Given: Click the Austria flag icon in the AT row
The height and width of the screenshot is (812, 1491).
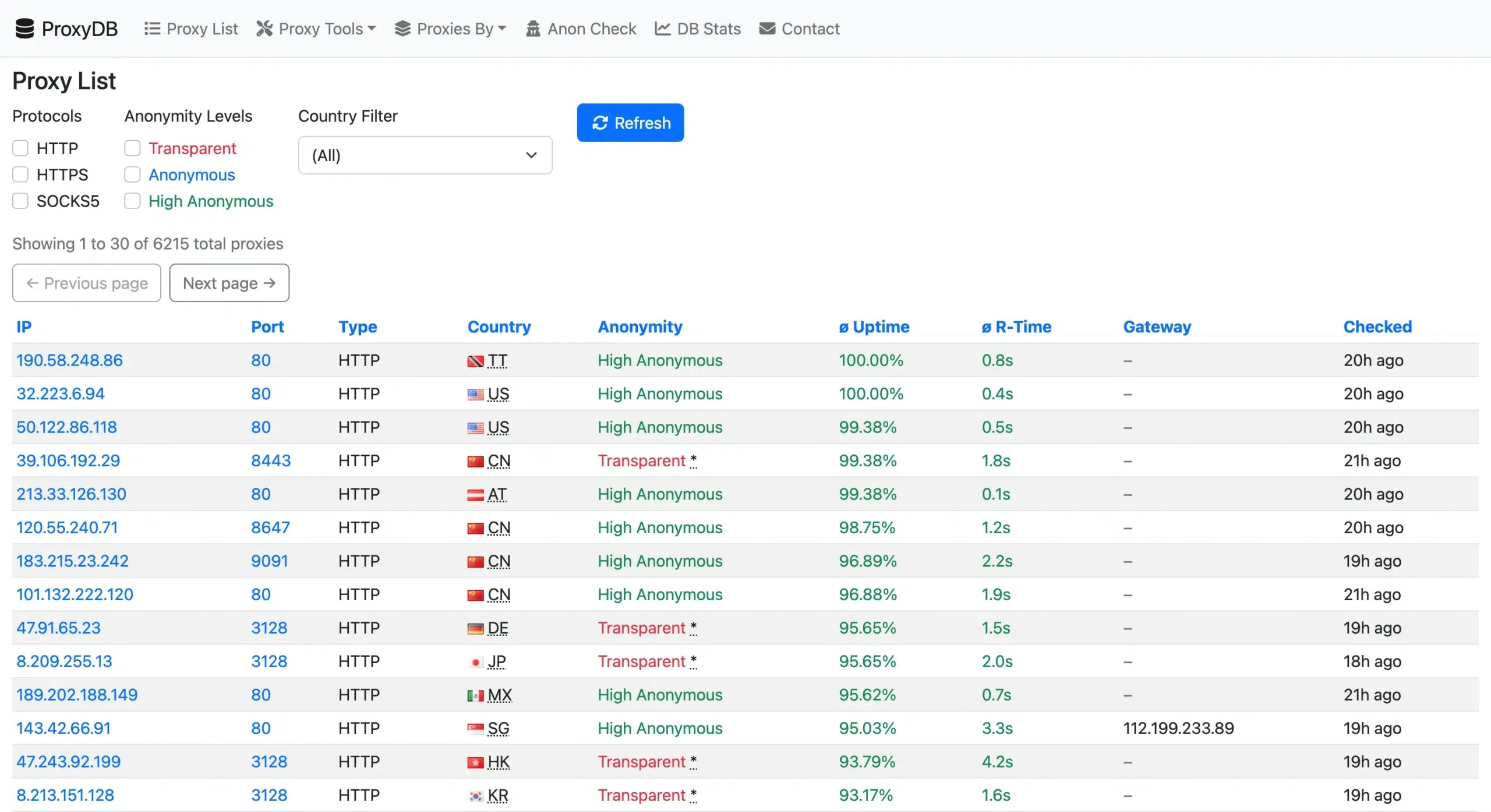Looking at the screenshot, I should (475, 495).
